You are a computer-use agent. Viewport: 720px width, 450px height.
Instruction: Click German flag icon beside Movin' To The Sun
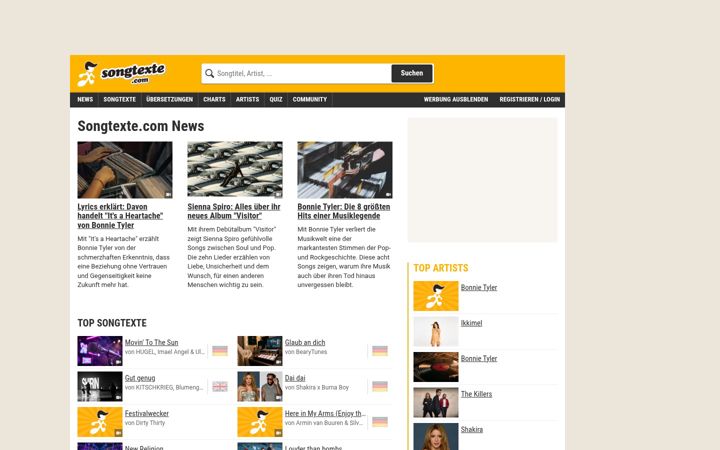(220, 351)
